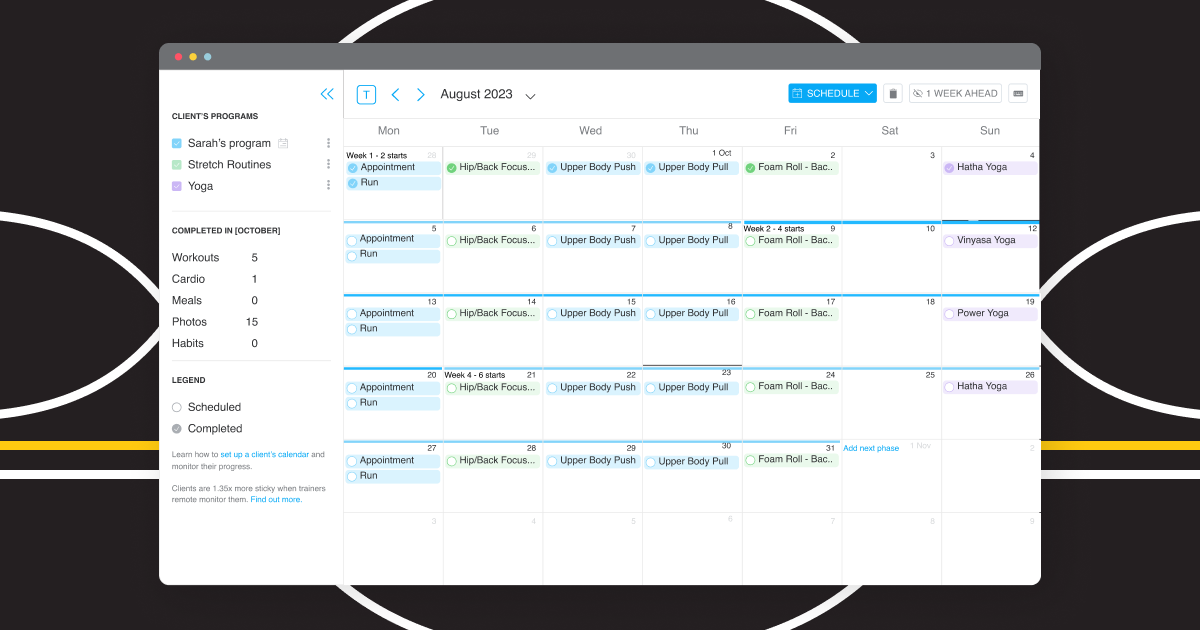The image size is (1200, 630).
Task: Open three-dot menu for Stretch Routines
Action: (328, 164)
